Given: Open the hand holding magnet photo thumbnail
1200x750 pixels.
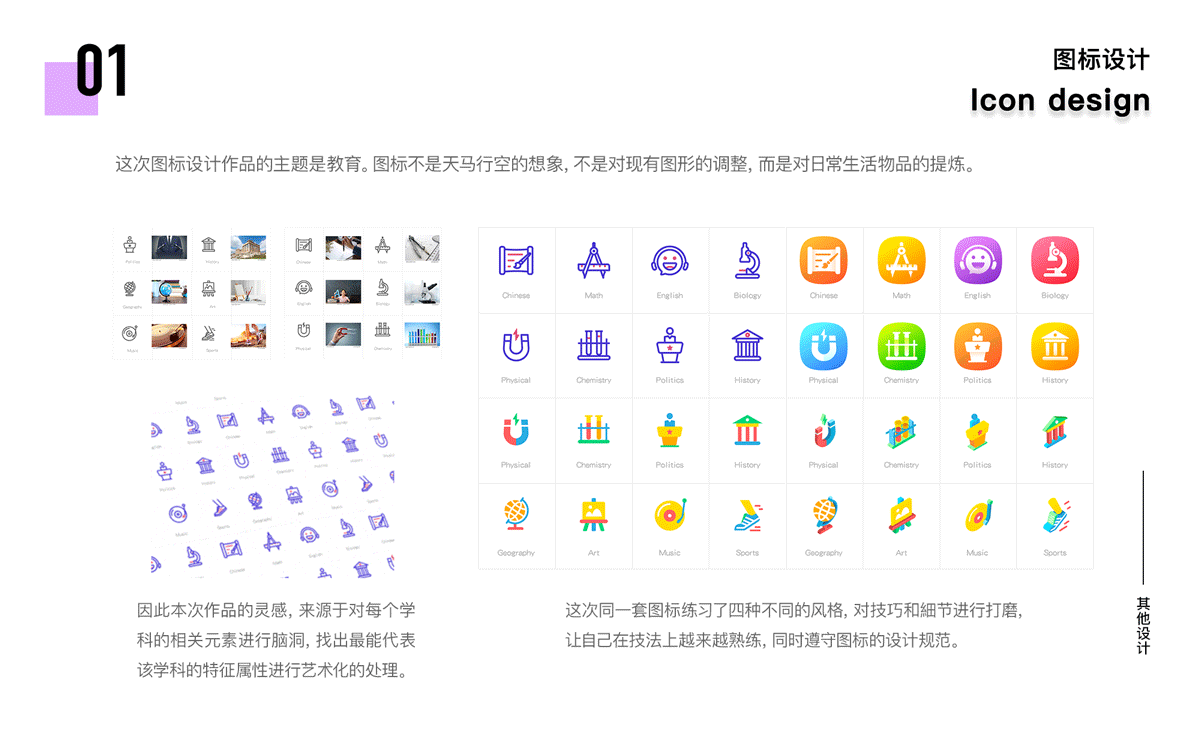Looking at the screenshot, I should tap(343, 334).
